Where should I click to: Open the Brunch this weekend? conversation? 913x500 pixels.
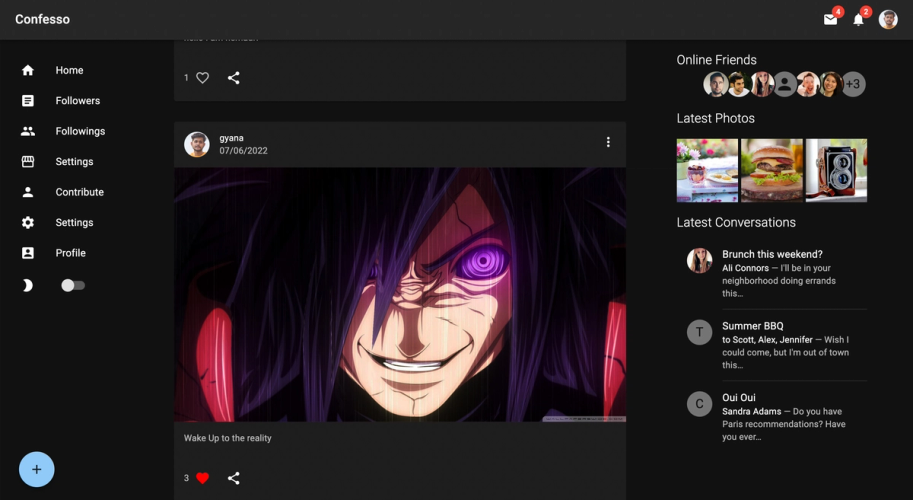[772, 273]
